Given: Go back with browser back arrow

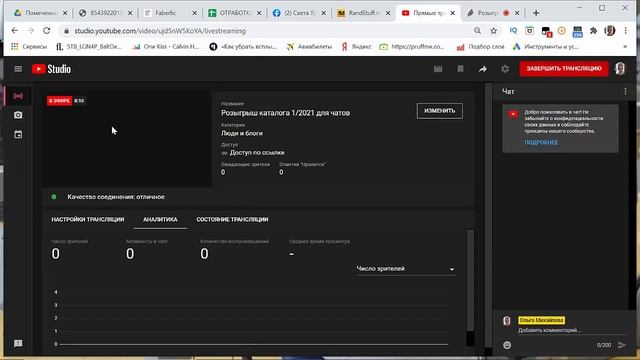Looking at the screenshot, I should pyautogui.click(x=15, y=31).
